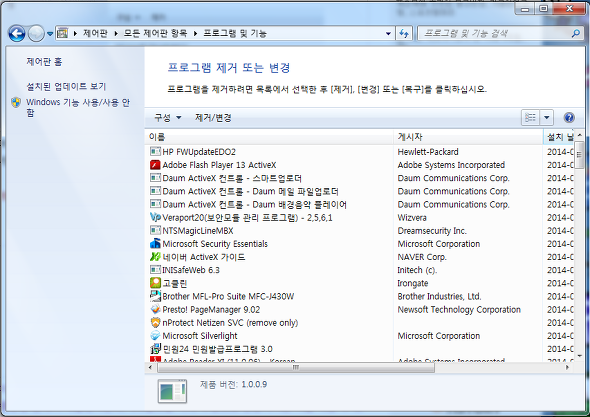The image size is (590, 417).
Task: Select the 네이버 ActiveX 가이드 icon
Action: (x=155, y=257)
